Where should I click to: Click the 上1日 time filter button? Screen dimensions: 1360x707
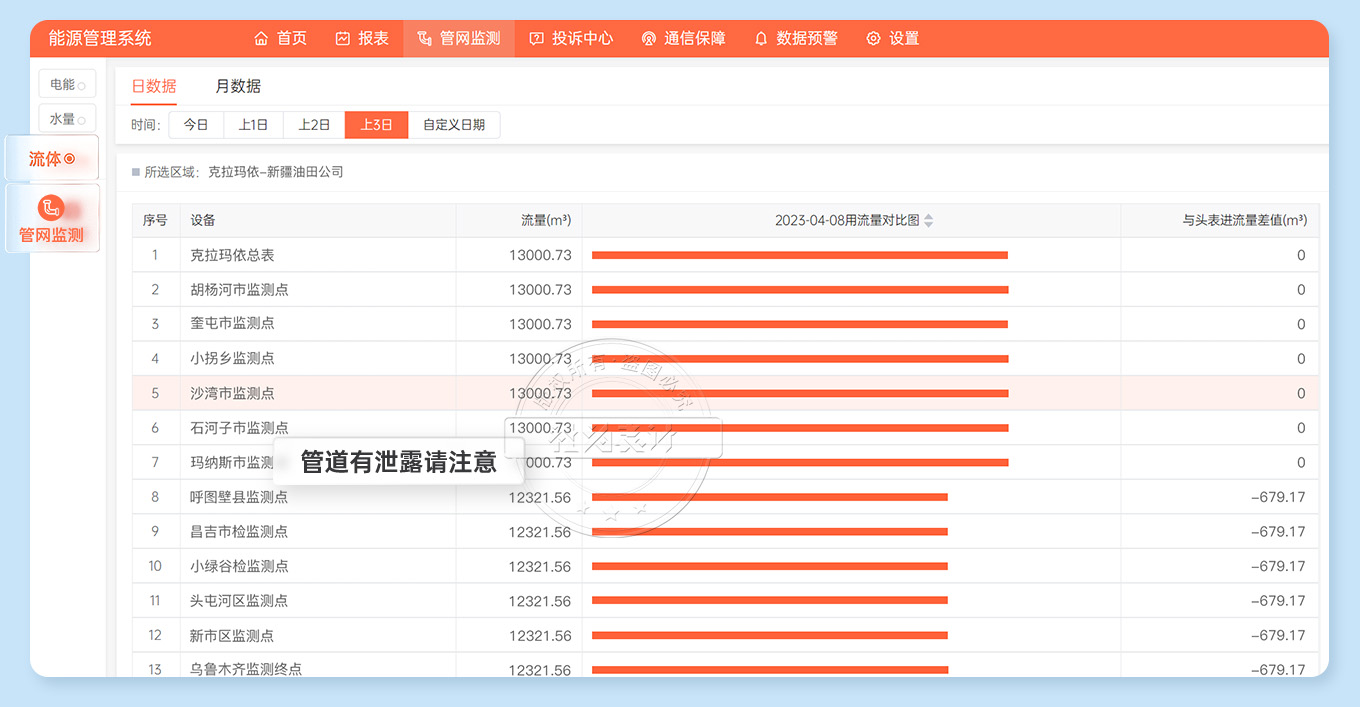(253, 125)
